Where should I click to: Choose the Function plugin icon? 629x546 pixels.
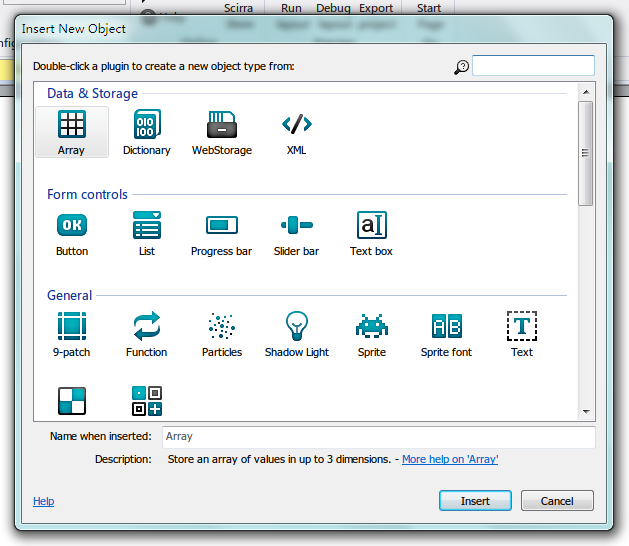pyautogui.click(x=146, y=327)
